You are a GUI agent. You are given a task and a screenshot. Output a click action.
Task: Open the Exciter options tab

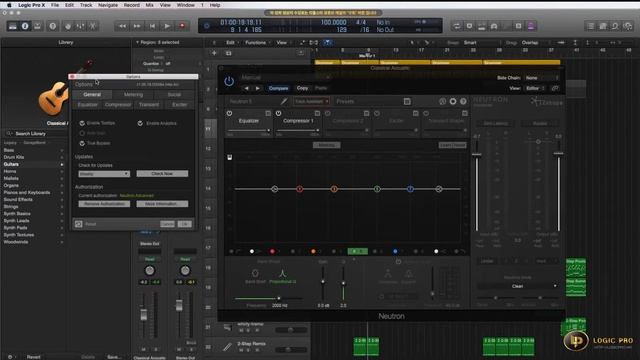180,104
